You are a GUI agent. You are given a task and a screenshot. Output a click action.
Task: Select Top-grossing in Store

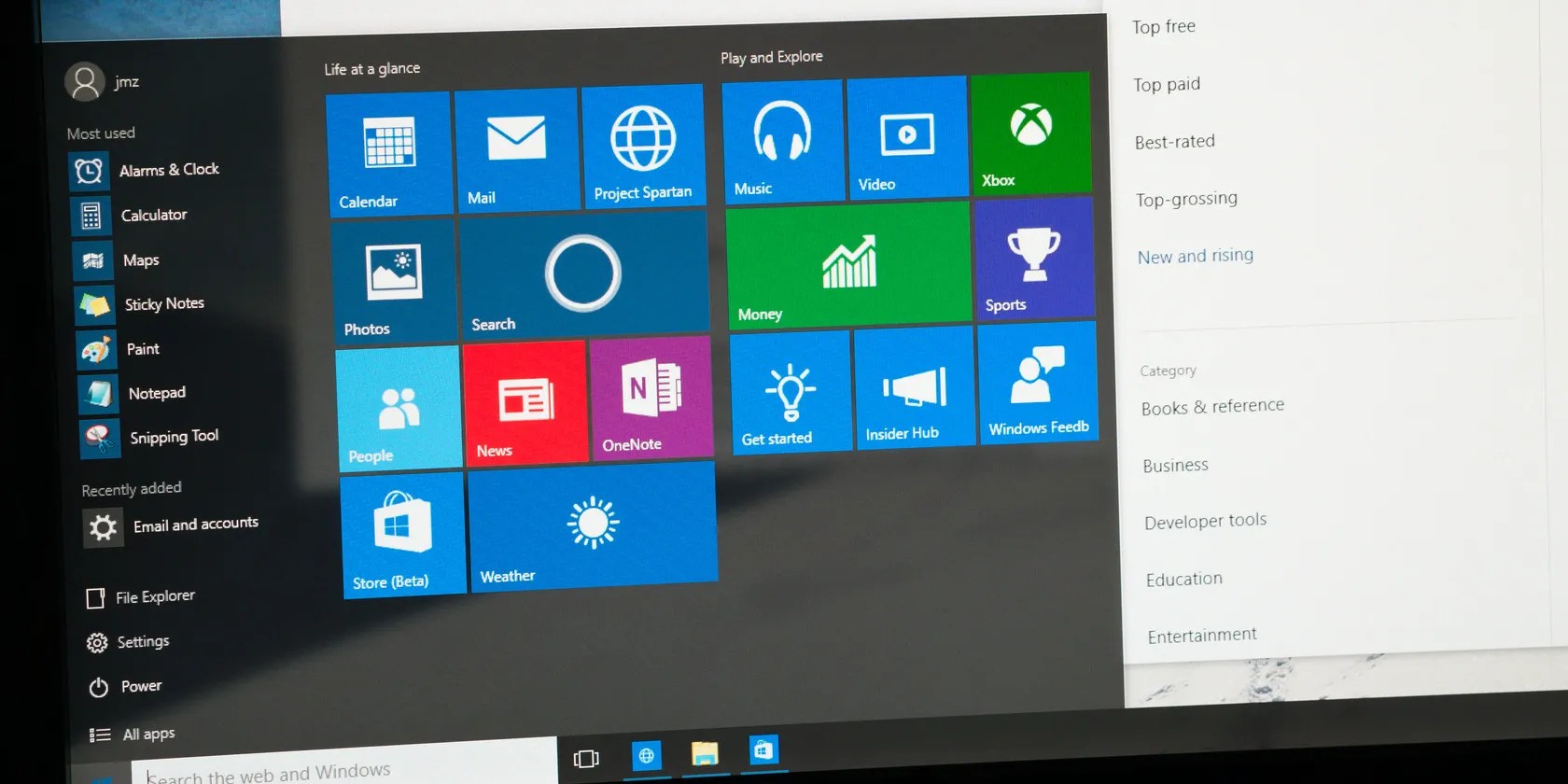pyautogui.click(x=1186, y=199)
